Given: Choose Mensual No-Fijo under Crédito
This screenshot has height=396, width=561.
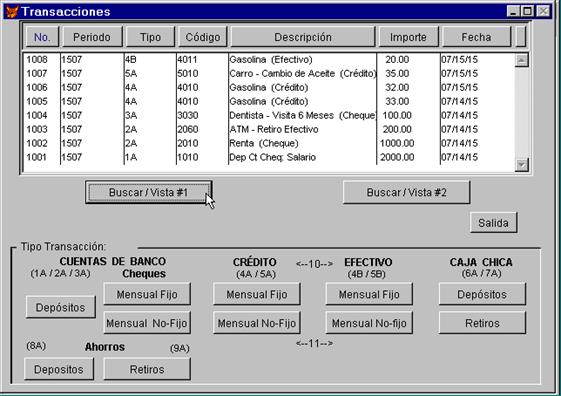Looking at the screenshot, I should point(257,323).
